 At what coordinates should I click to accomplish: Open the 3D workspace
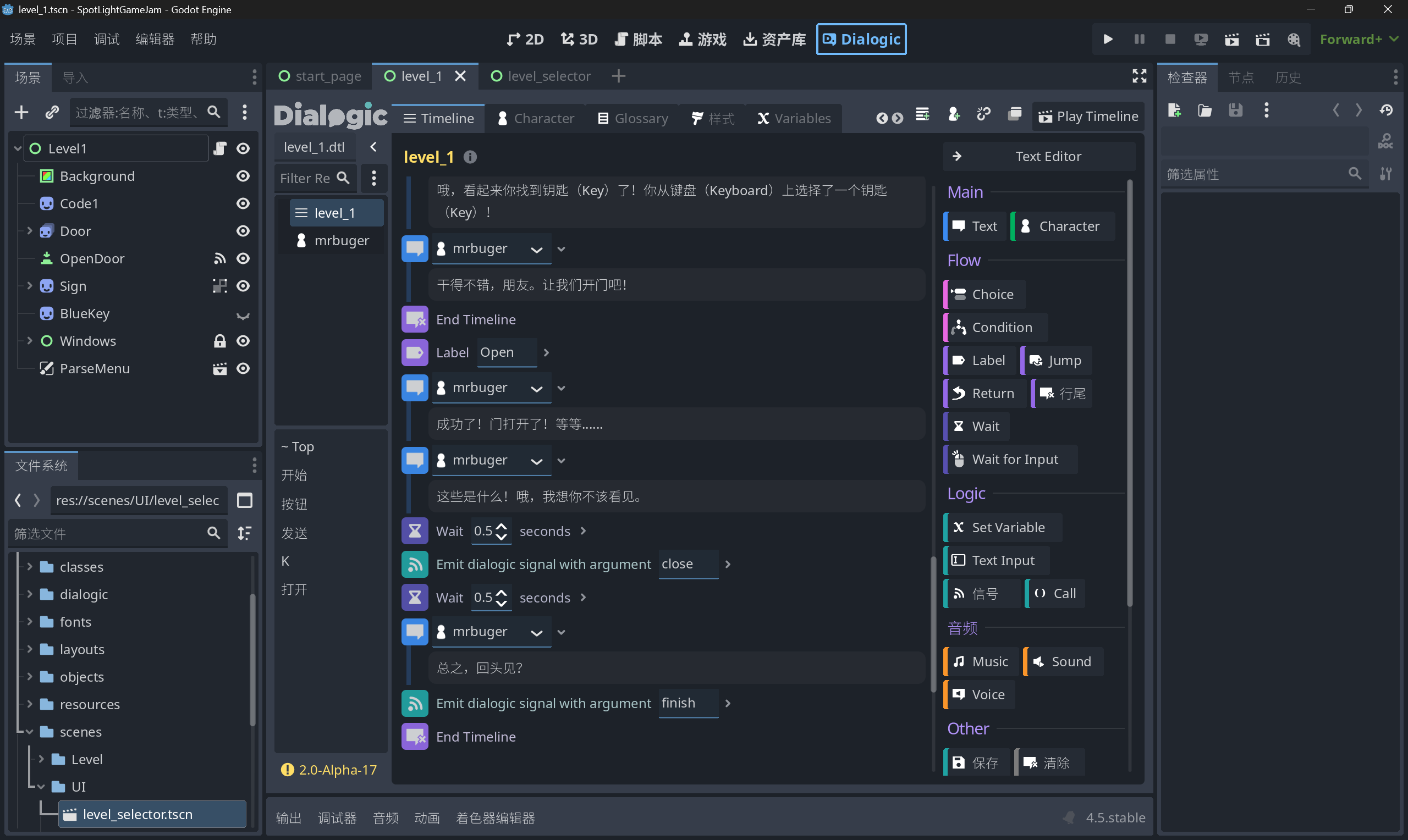pyautogui.click(x=578, y=39)
